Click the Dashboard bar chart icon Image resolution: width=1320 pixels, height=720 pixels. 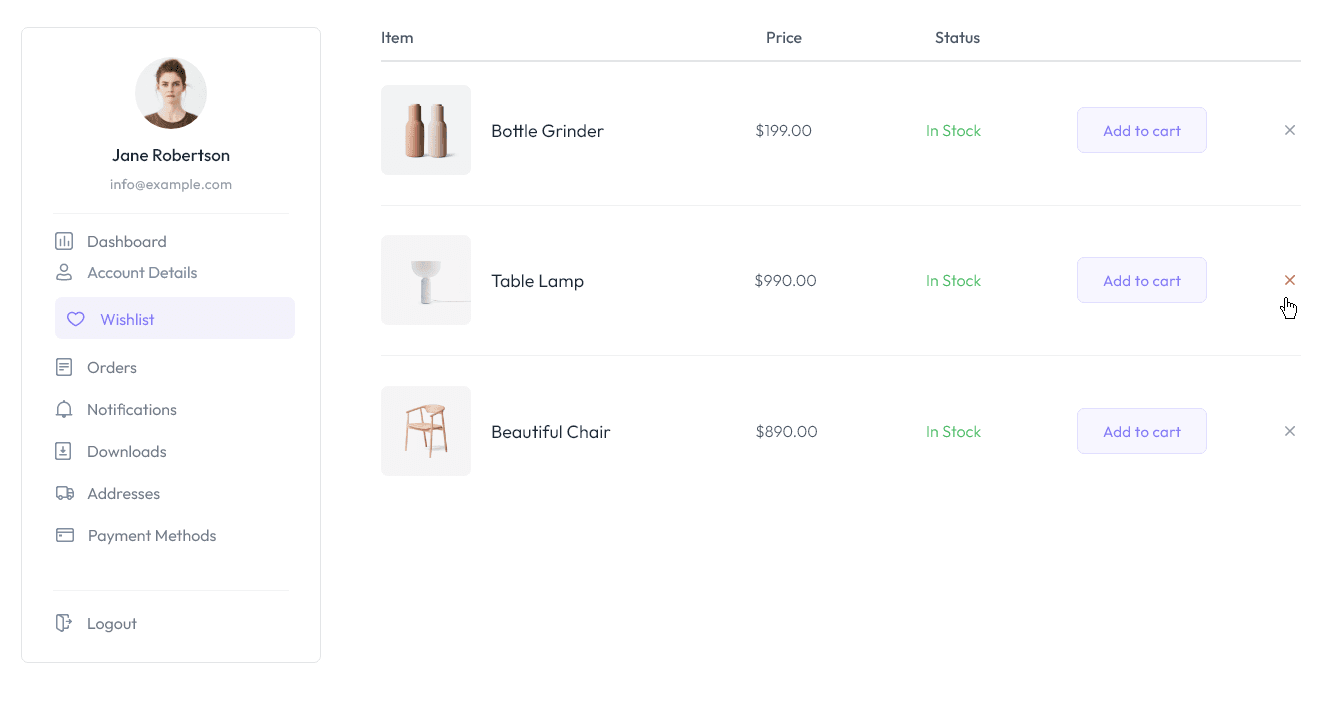pos(64,241)
